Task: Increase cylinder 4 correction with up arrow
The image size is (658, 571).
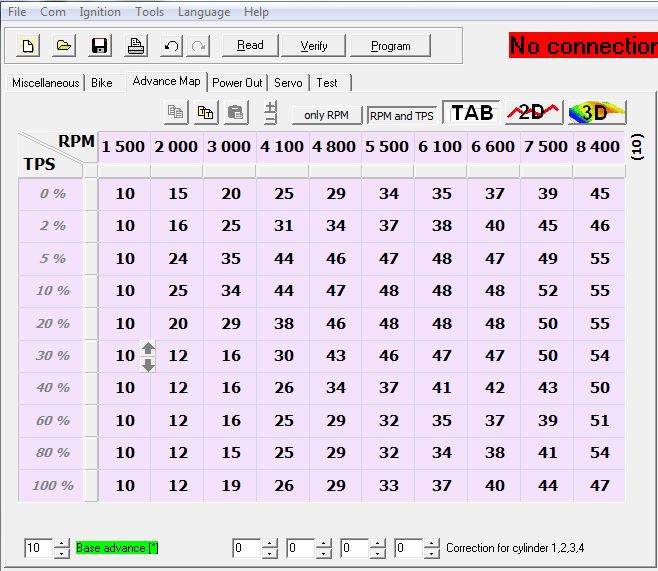Action: [431, 543]
